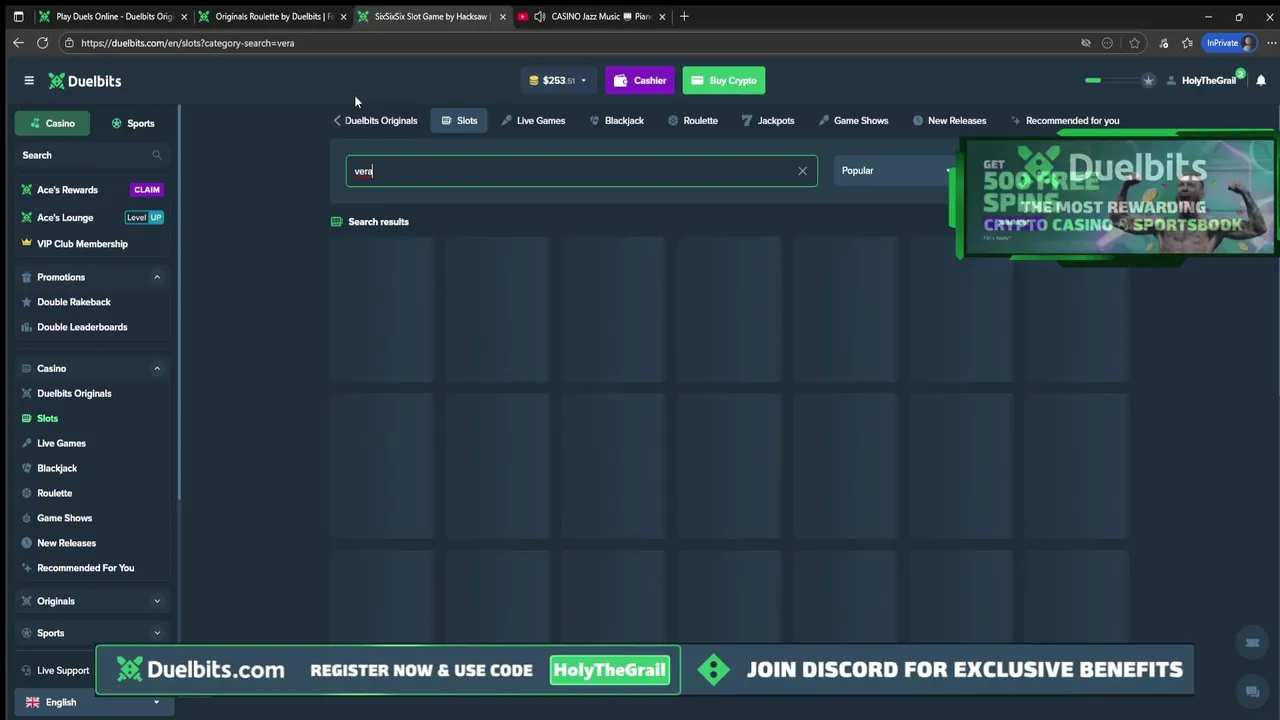Select New Releases category tab

click(x=949, y=121)
